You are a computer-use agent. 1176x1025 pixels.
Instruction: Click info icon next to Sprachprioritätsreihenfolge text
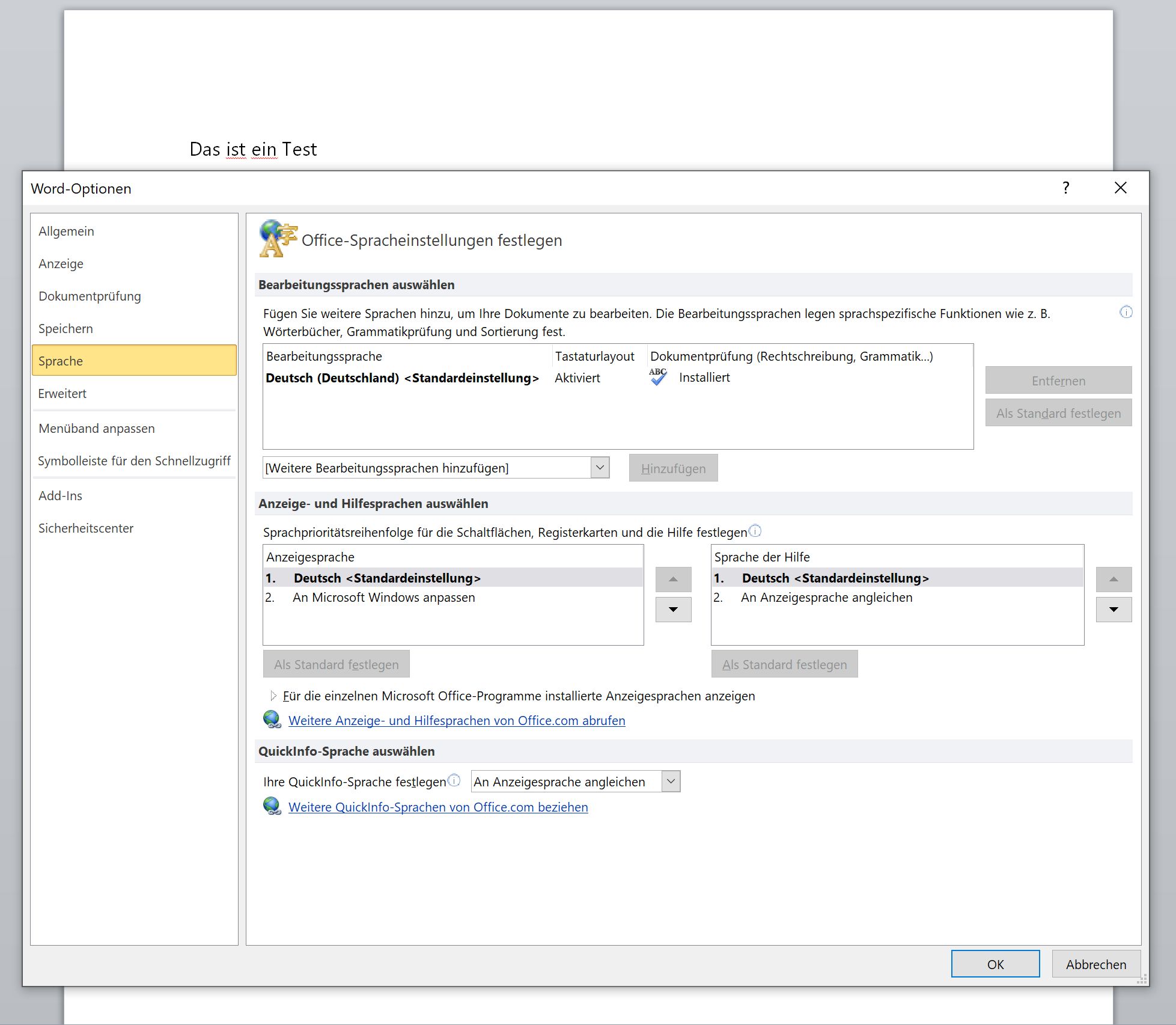pos(755,531)
